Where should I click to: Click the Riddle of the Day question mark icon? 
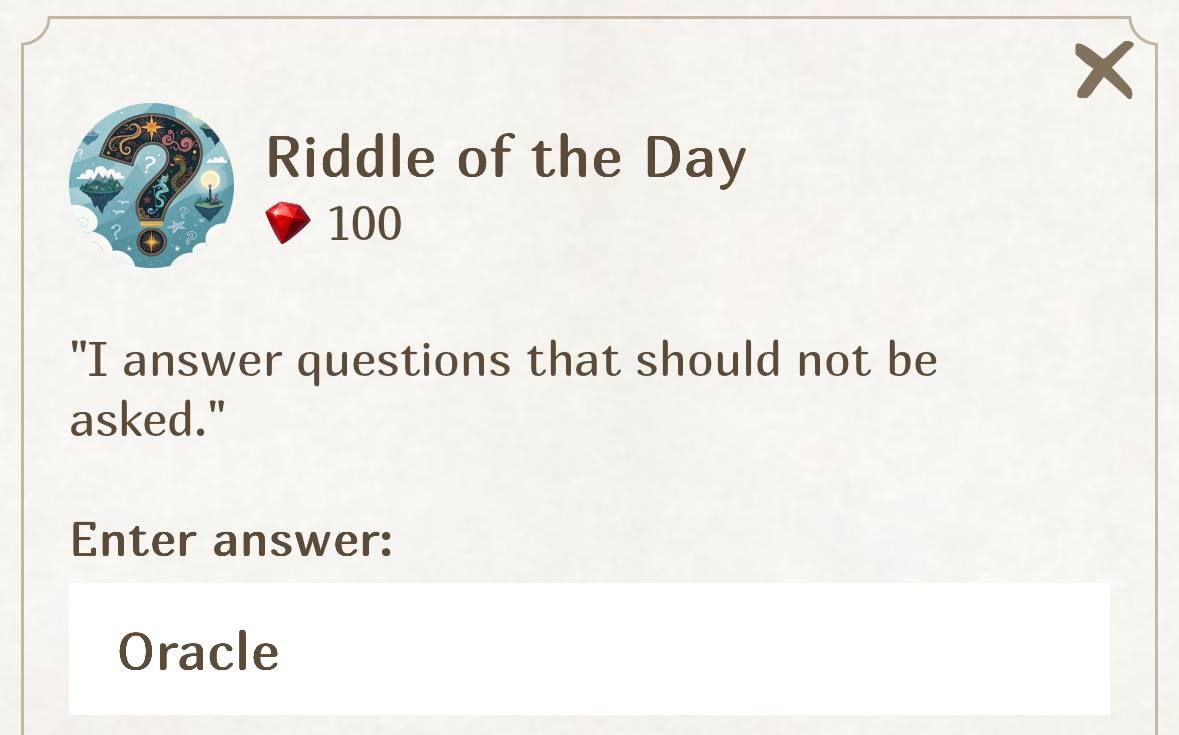(150, 186)
